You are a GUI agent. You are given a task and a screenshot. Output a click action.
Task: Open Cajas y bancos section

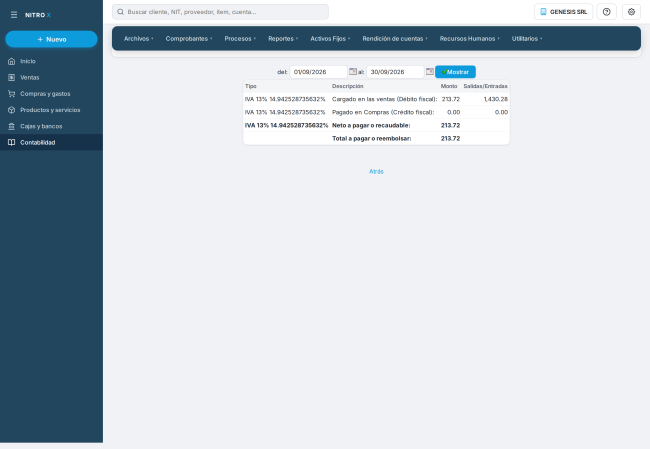coord(51,126)
